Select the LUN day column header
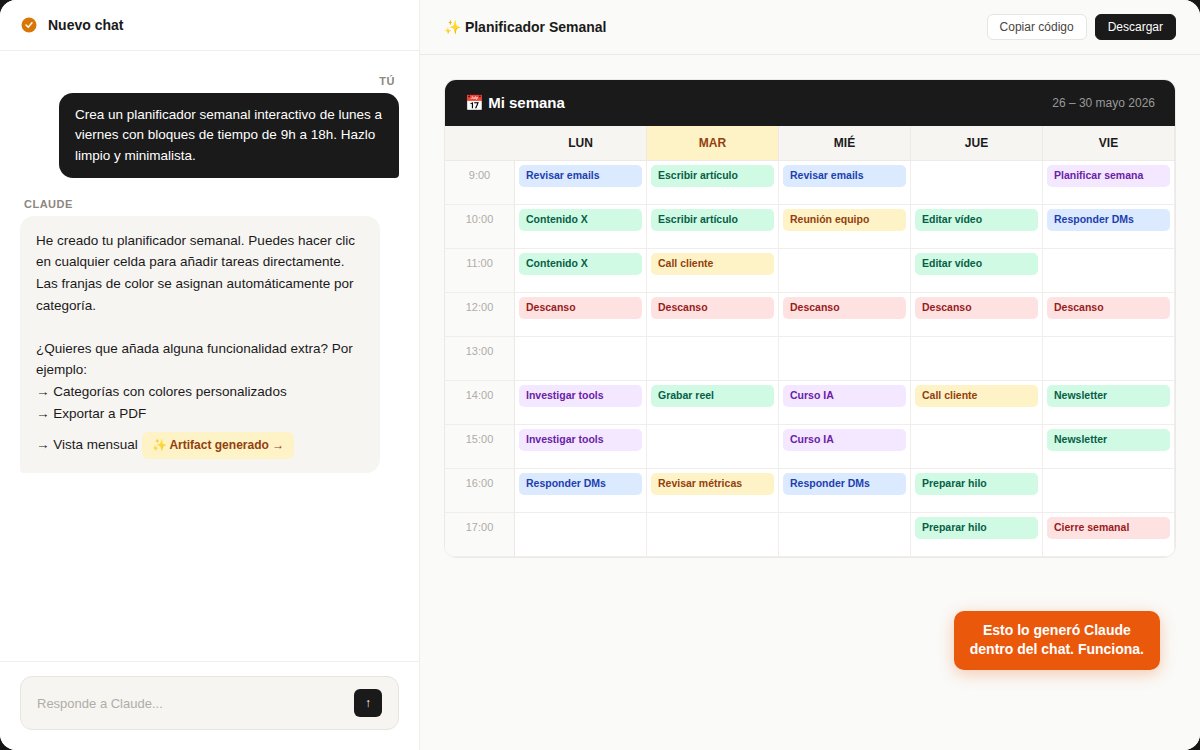The image size is (1200, 750). pos(580,143)
